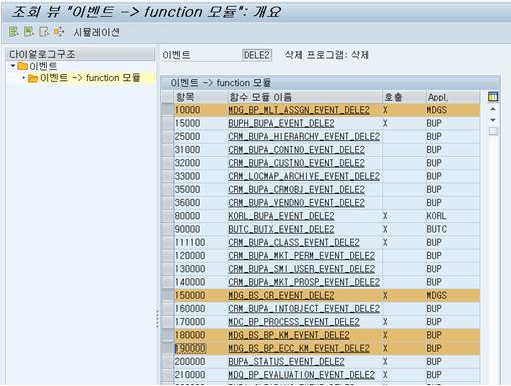
Task: Click the second green Select Block toolbar icon
Action: tap(29, 32)
